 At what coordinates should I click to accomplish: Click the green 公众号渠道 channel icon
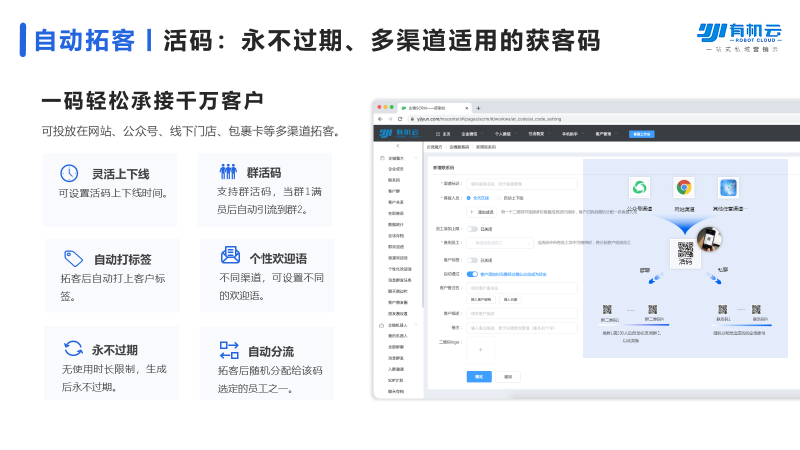tap(639, 188)
